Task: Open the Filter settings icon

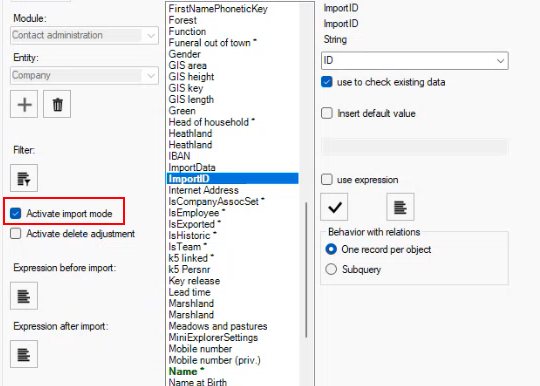Action: pos(24,178)
